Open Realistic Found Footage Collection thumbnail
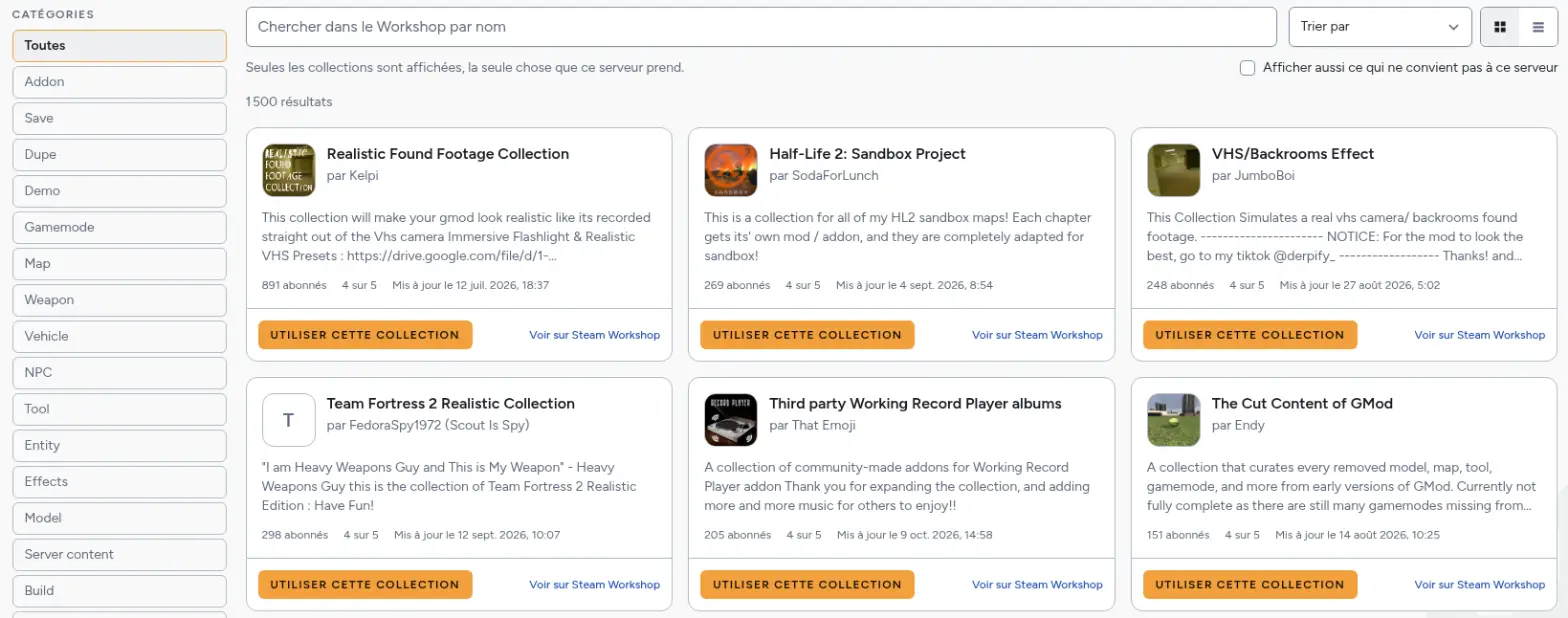This screenshot has width=1568, height=618. (288, 170)
